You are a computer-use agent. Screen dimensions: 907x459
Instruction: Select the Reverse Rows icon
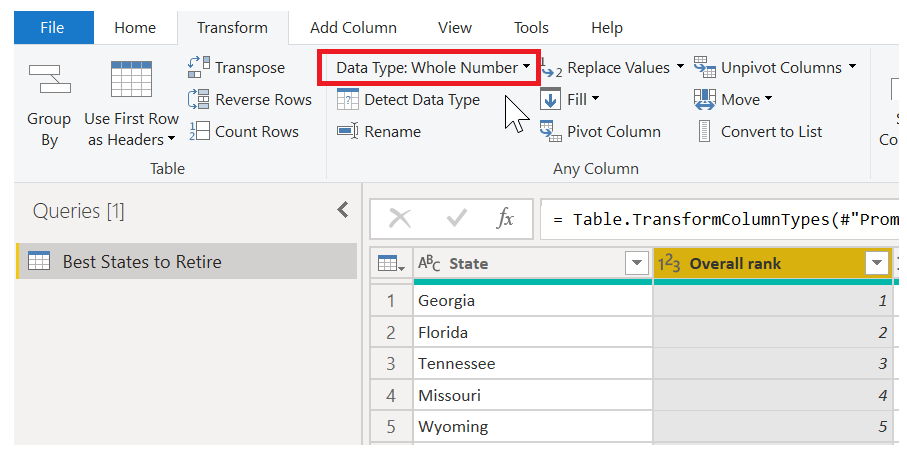198,99
